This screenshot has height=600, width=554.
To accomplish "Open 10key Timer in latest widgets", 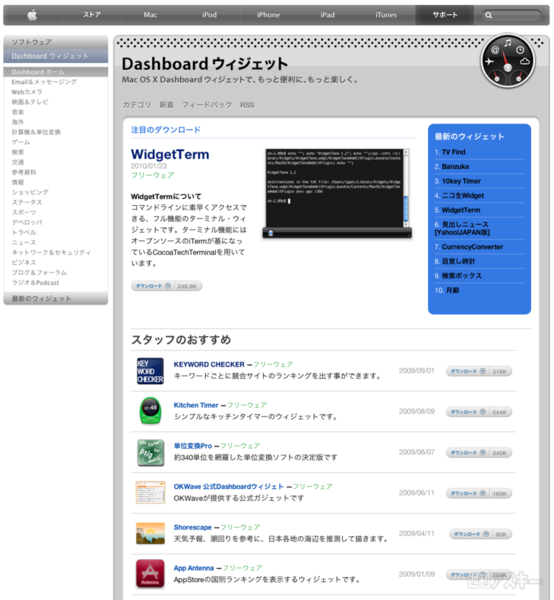I will (x=461, y=181).
